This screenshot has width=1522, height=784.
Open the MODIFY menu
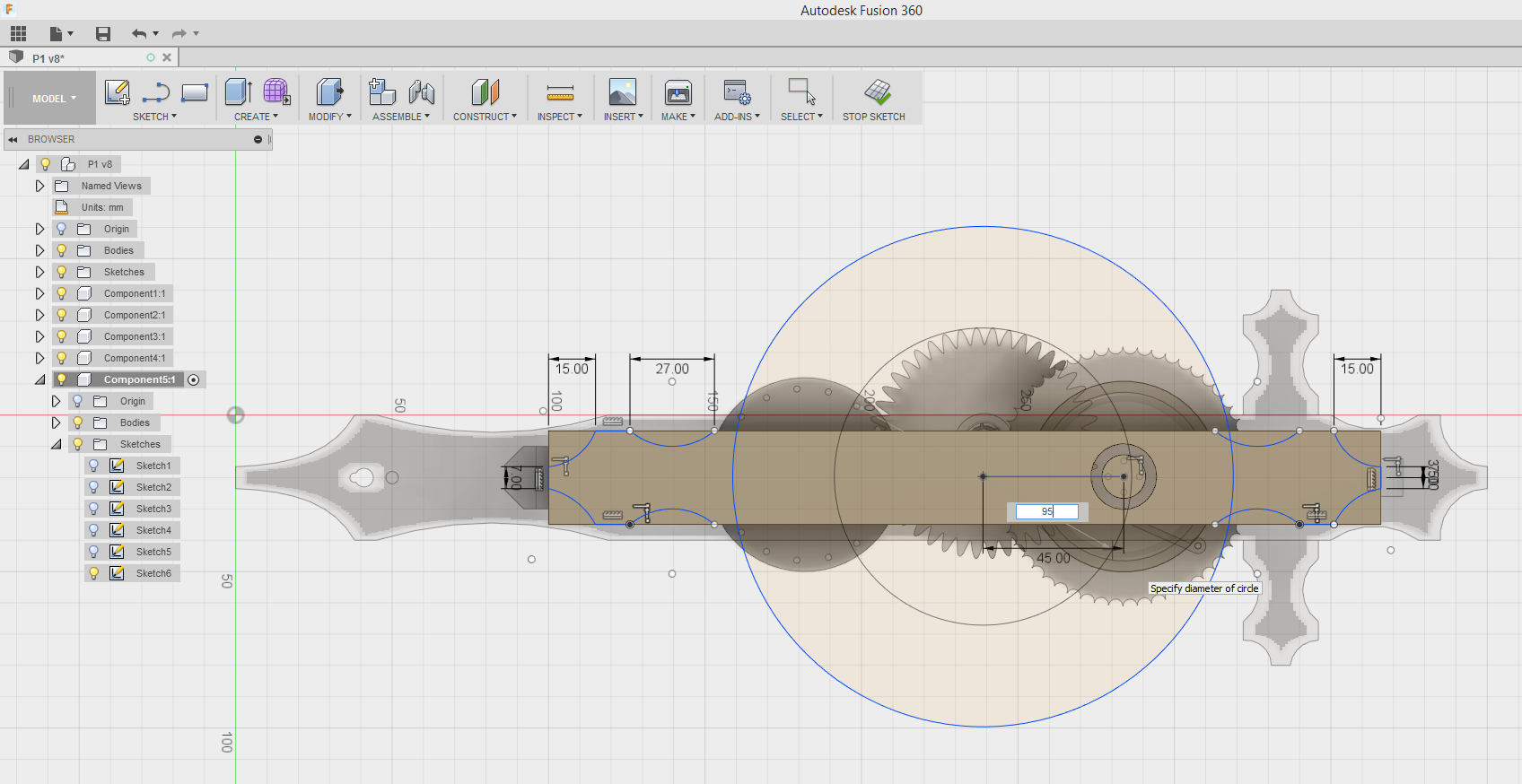(329, 117)
